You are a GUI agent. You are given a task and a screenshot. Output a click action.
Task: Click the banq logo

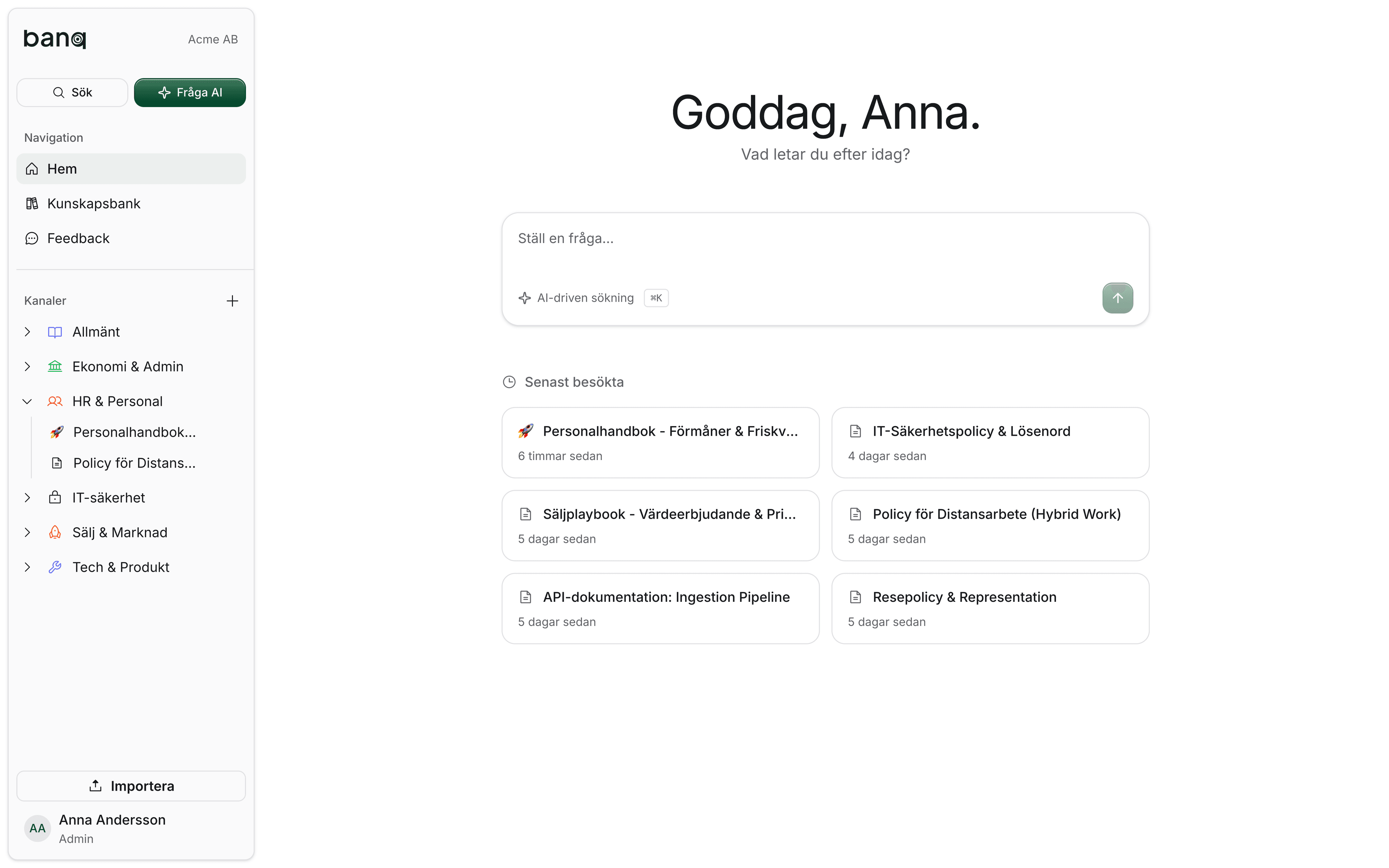coord(55,38)
